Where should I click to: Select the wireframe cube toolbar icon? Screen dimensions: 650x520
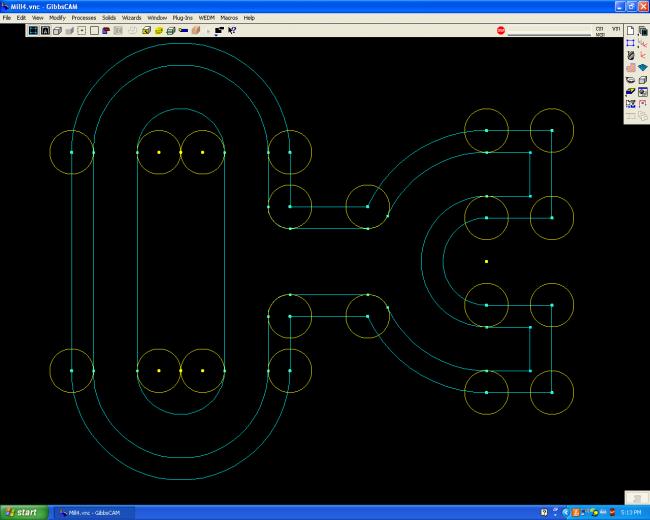[57, 30]
